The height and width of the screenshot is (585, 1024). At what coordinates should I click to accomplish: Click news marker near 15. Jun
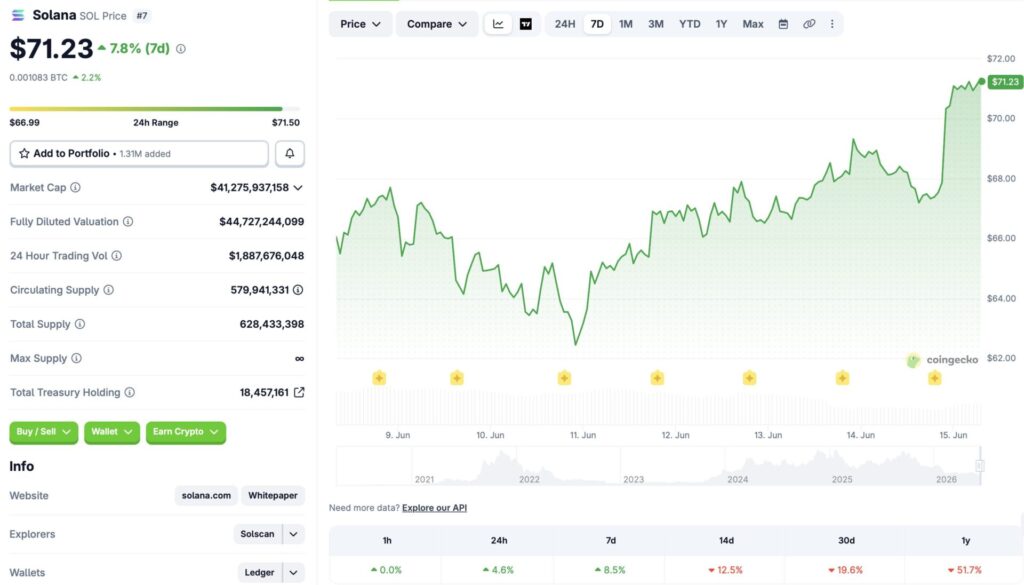(935, 377)
